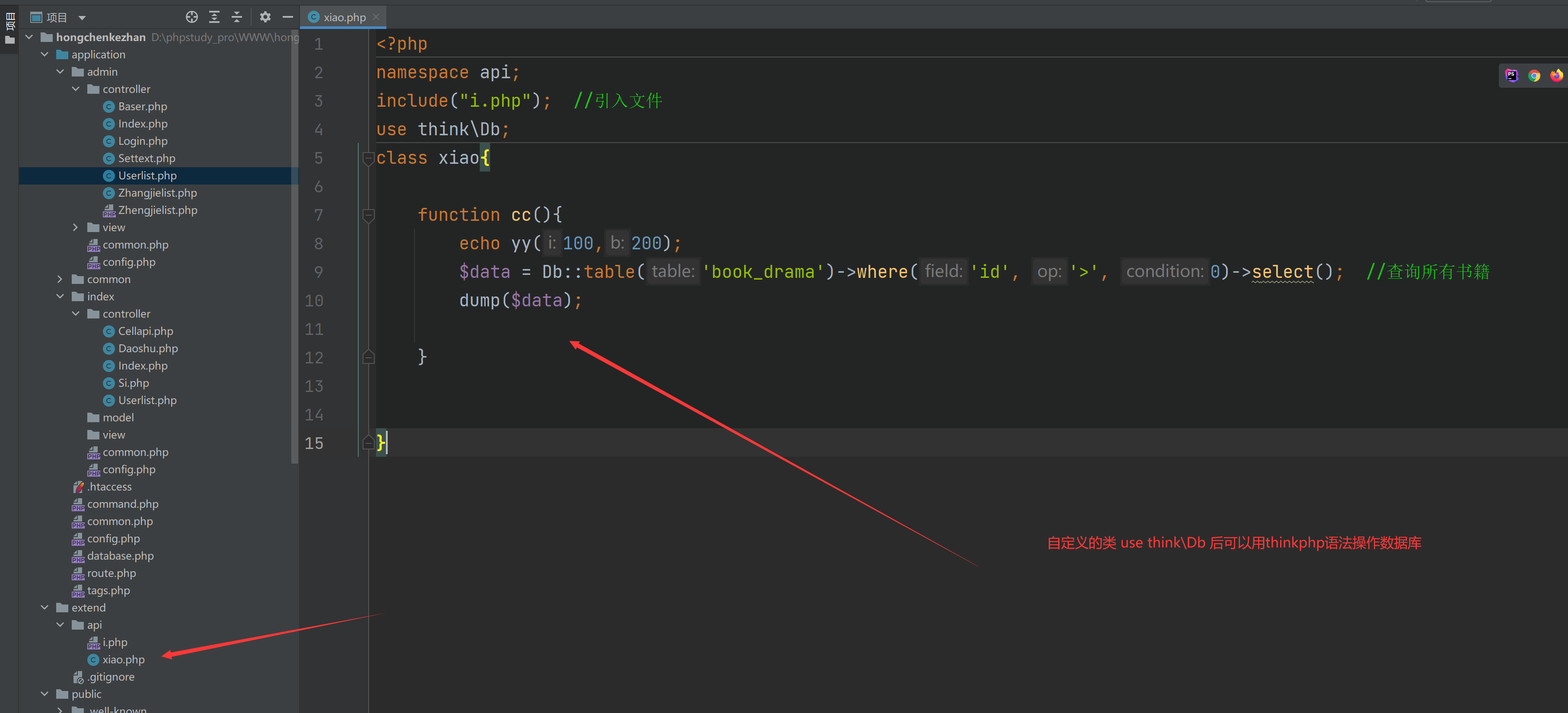Switch to the xiao.php editor tab
This screenshot has height=713, width=1568.
tap(344, 17)
